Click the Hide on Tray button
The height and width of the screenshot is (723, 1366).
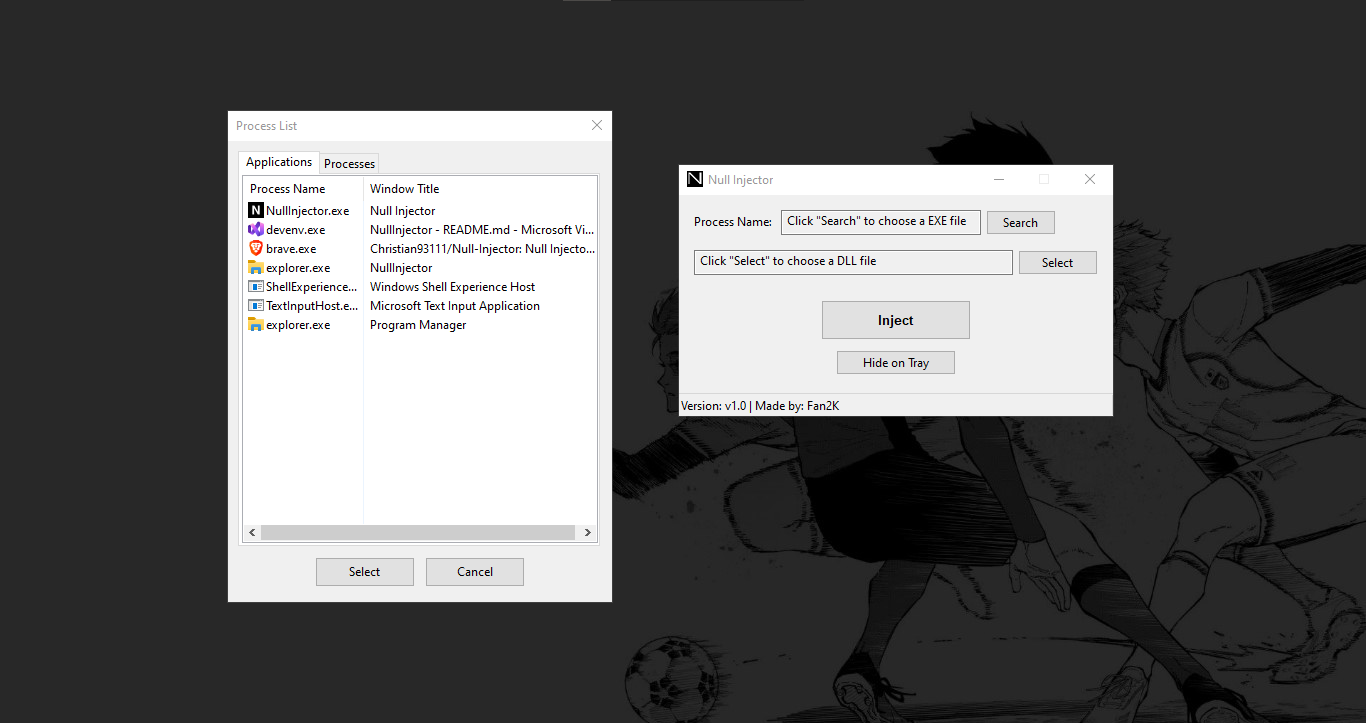[x=896, y=362]
